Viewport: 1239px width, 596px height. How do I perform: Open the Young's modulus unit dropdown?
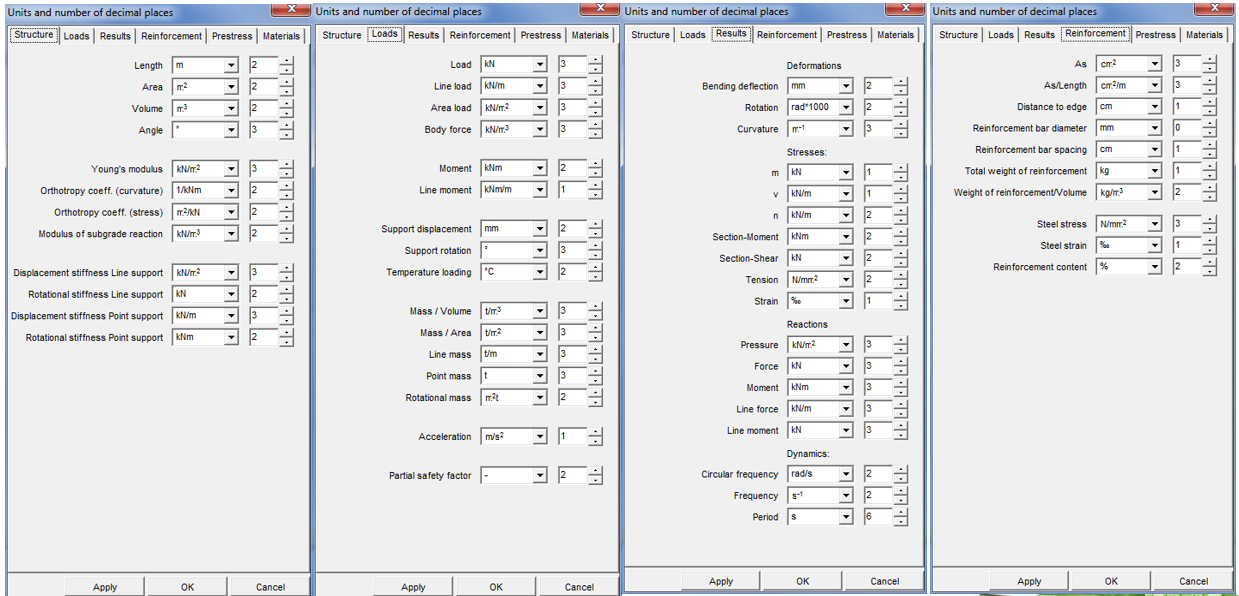(x=231, y=169)
